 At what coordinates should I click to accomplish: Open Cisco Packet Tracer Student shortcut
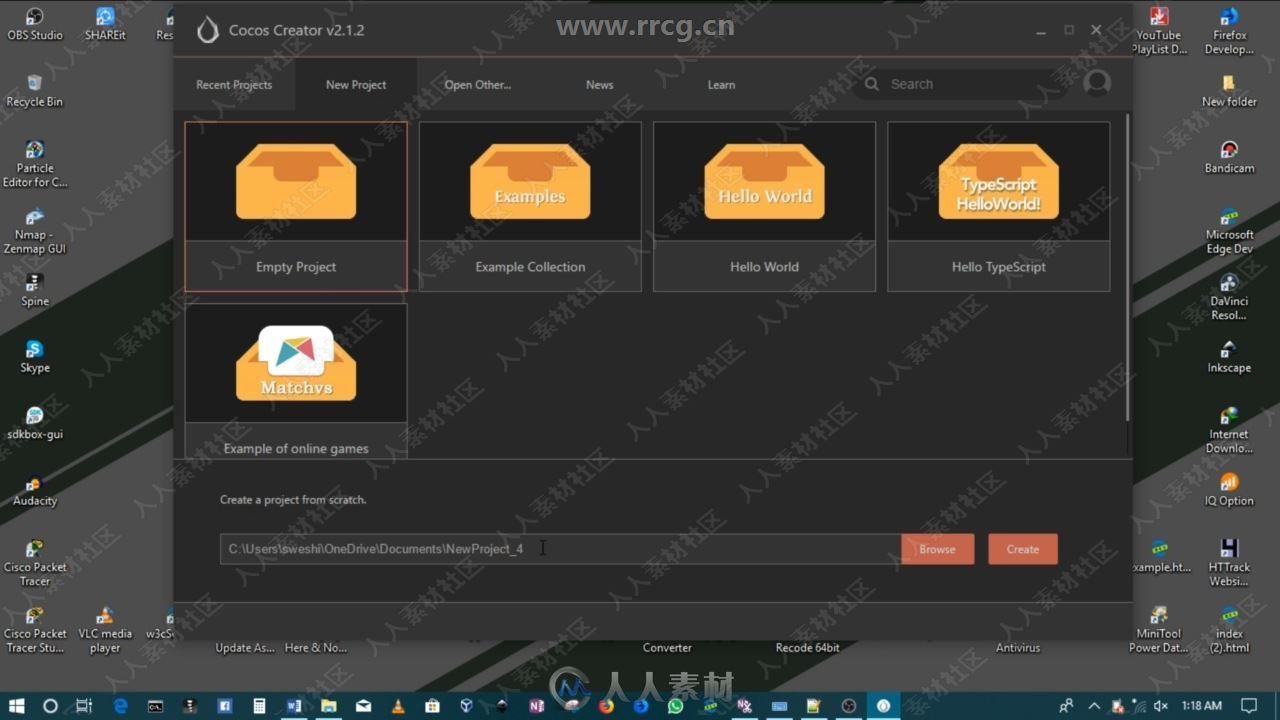coord(35,630)
